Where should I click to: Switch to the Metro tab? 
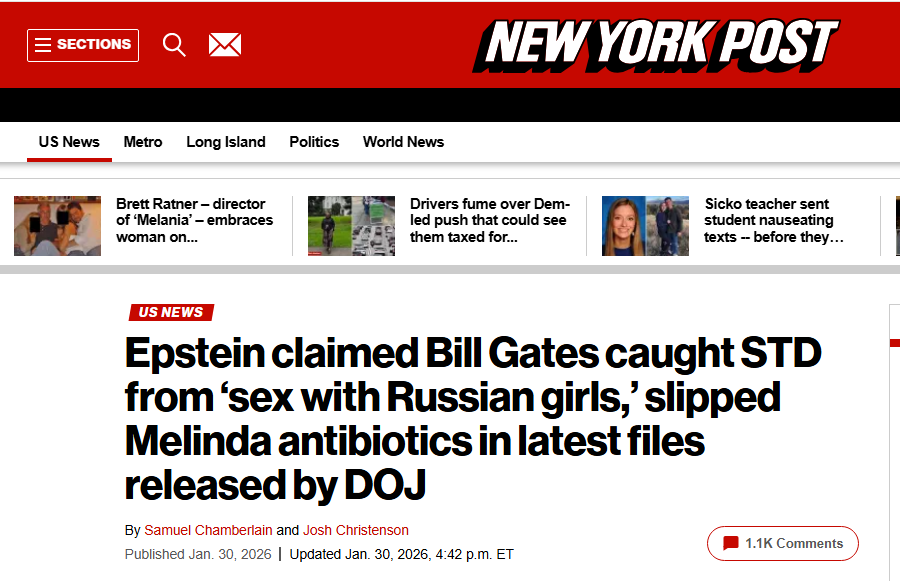click(143, 142)
